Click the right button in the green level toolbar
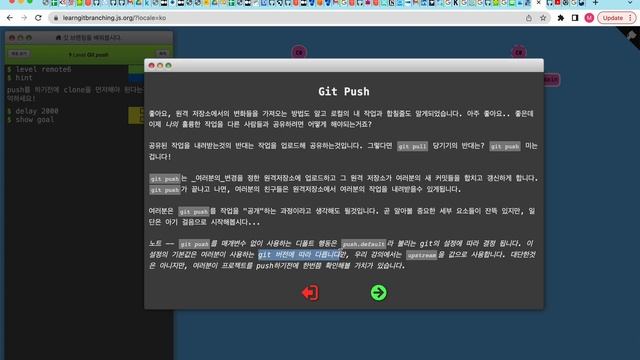 click(x=162, y=54)
